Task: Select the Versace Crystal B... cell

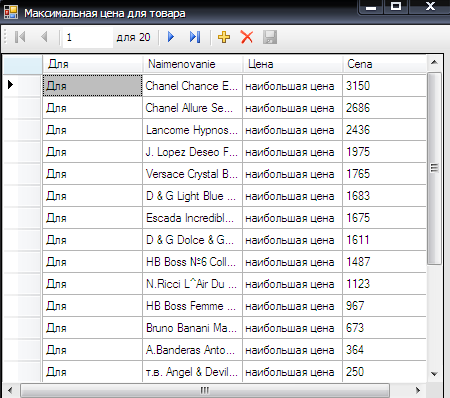Action: 192,174
